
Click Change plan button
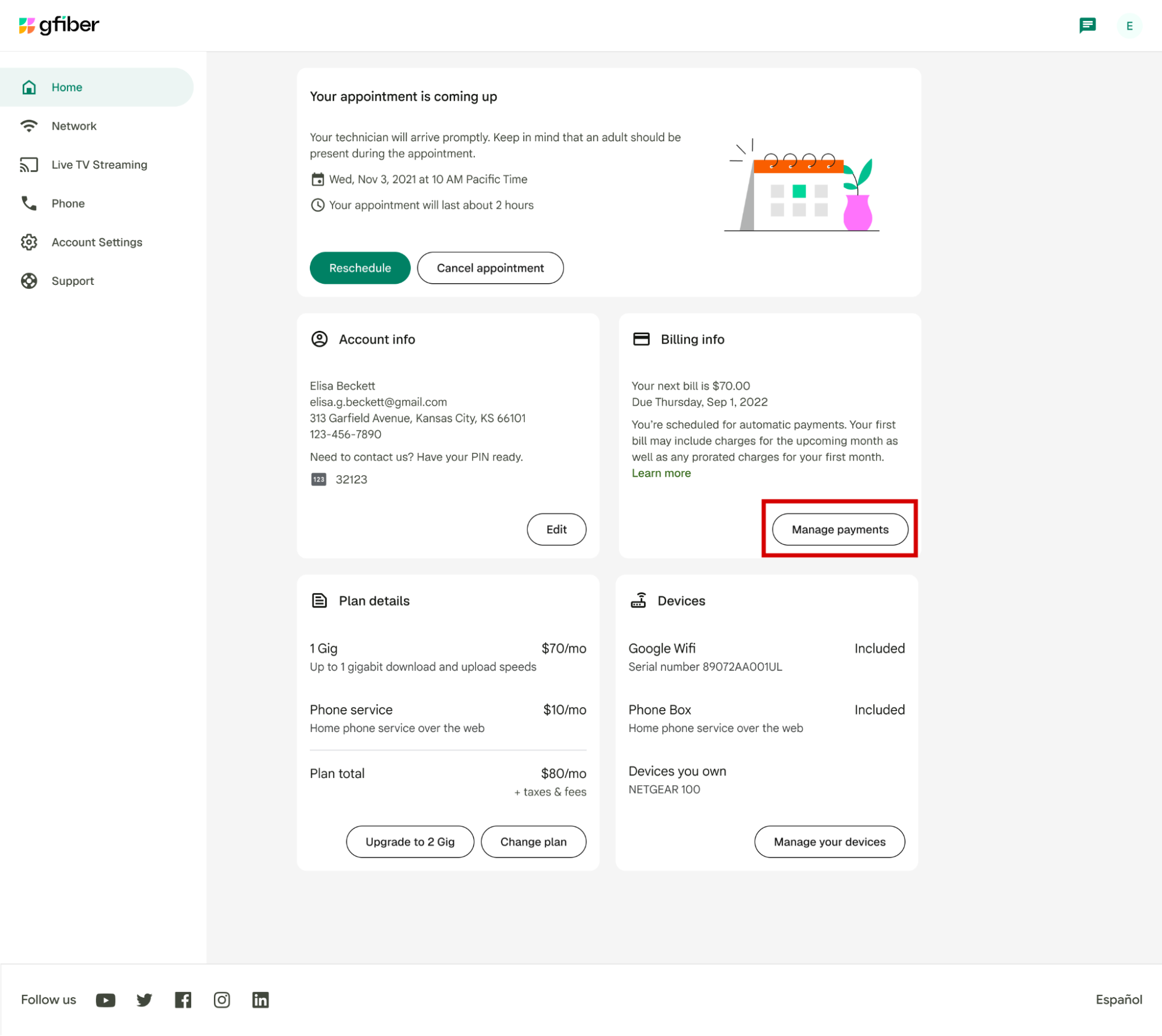(533, 841)
